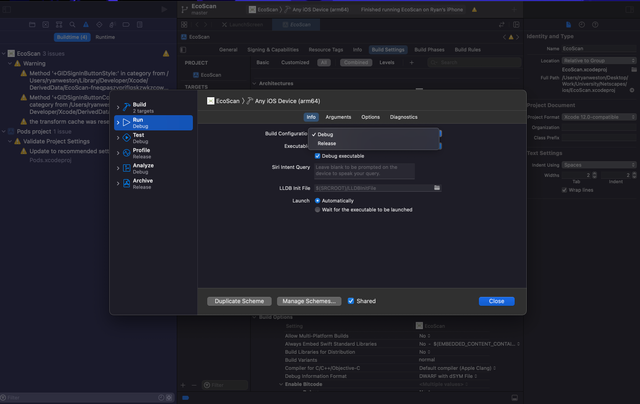Collapse the EcoScan 3 issues group

click(x=4, y=53)
